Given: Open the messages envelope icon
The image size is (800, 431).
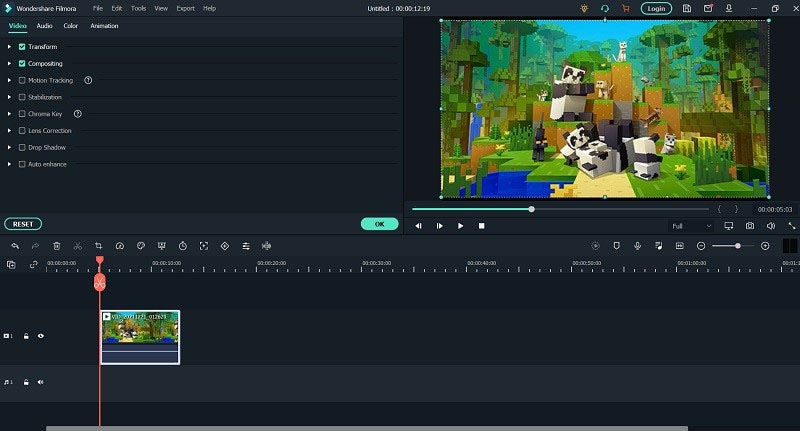Looking at the screenshot, I should point(708,8).
